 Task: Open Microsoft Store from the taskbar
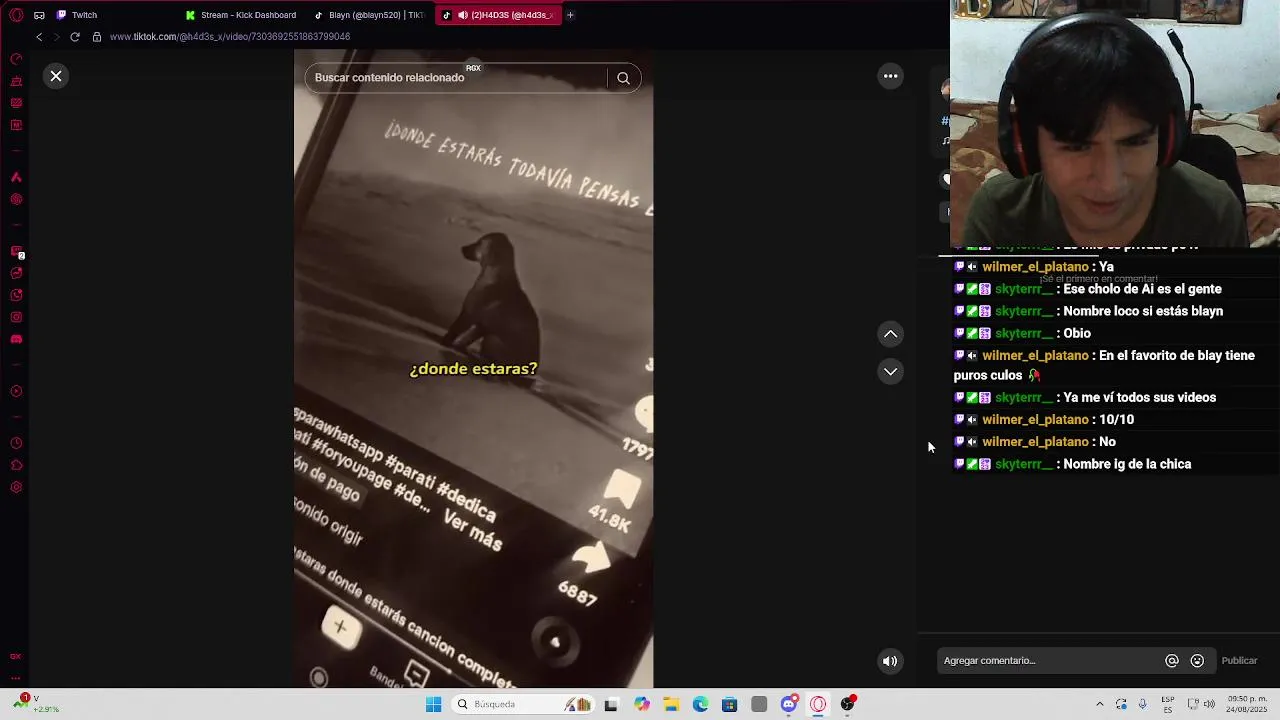[x=729, y=704]
